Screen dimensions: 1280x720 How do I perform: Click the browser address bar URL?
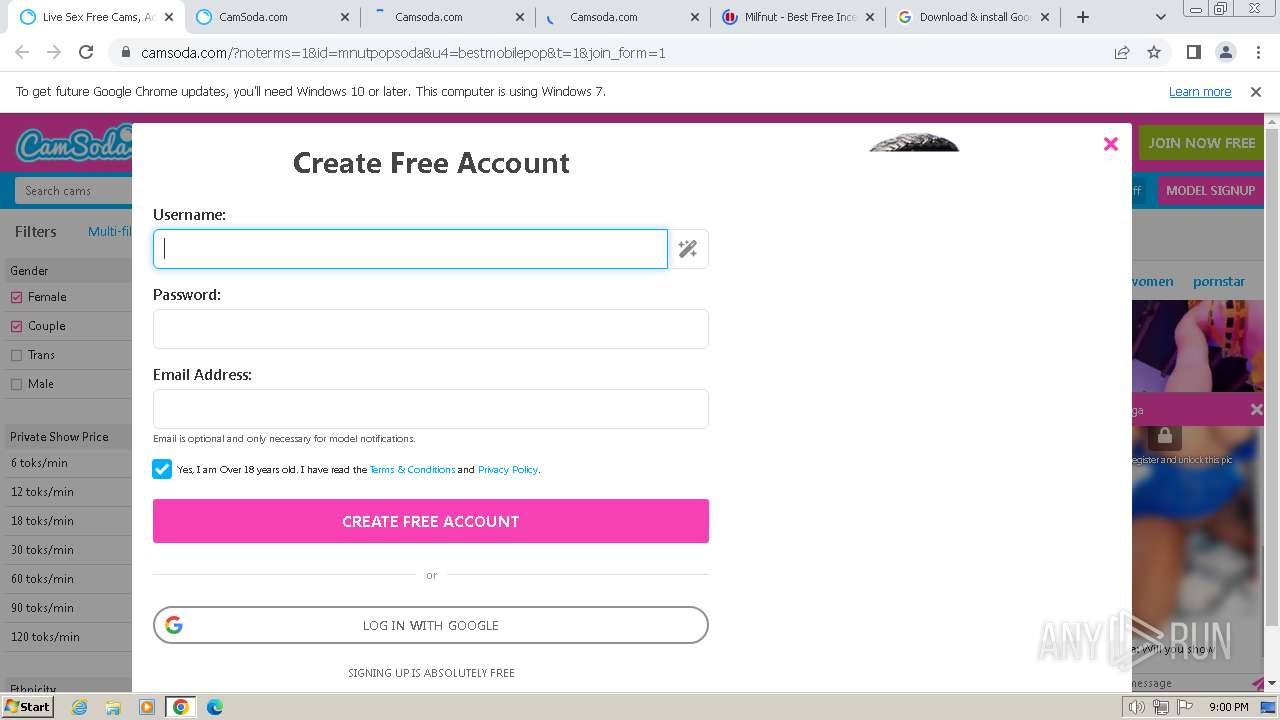click(x=403, y=52)
